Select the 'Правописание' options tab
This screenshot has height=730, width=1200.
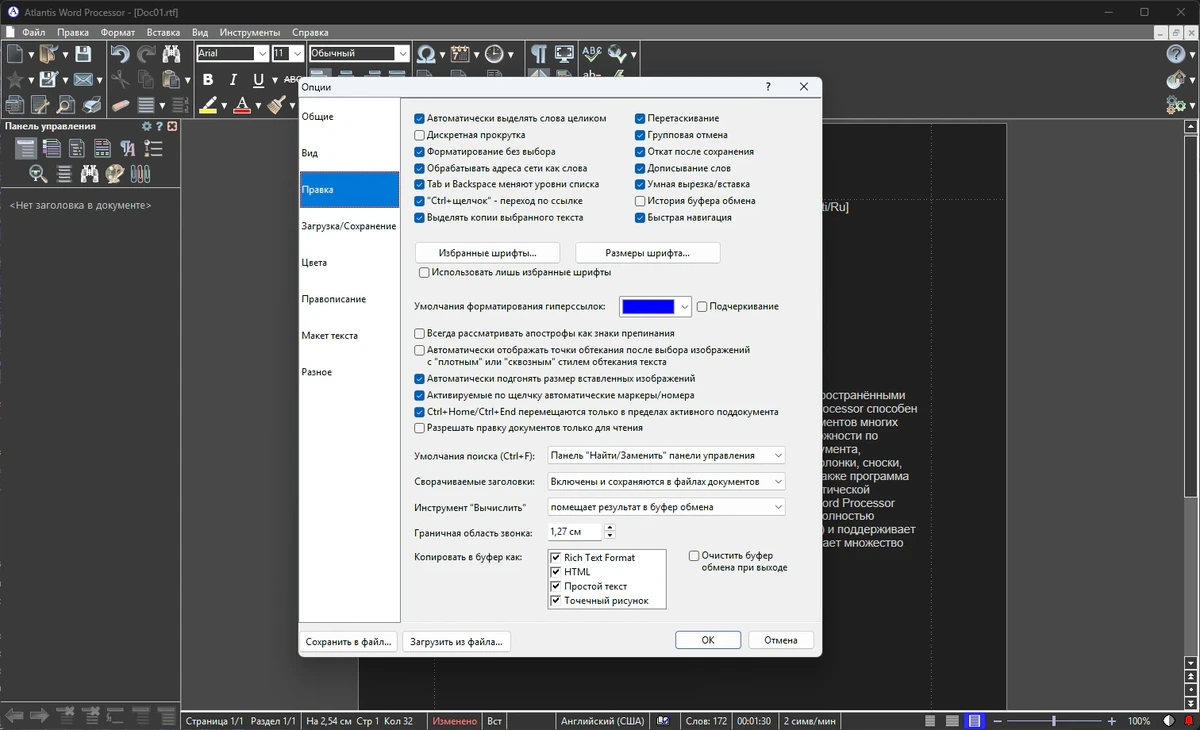(349, 299)
